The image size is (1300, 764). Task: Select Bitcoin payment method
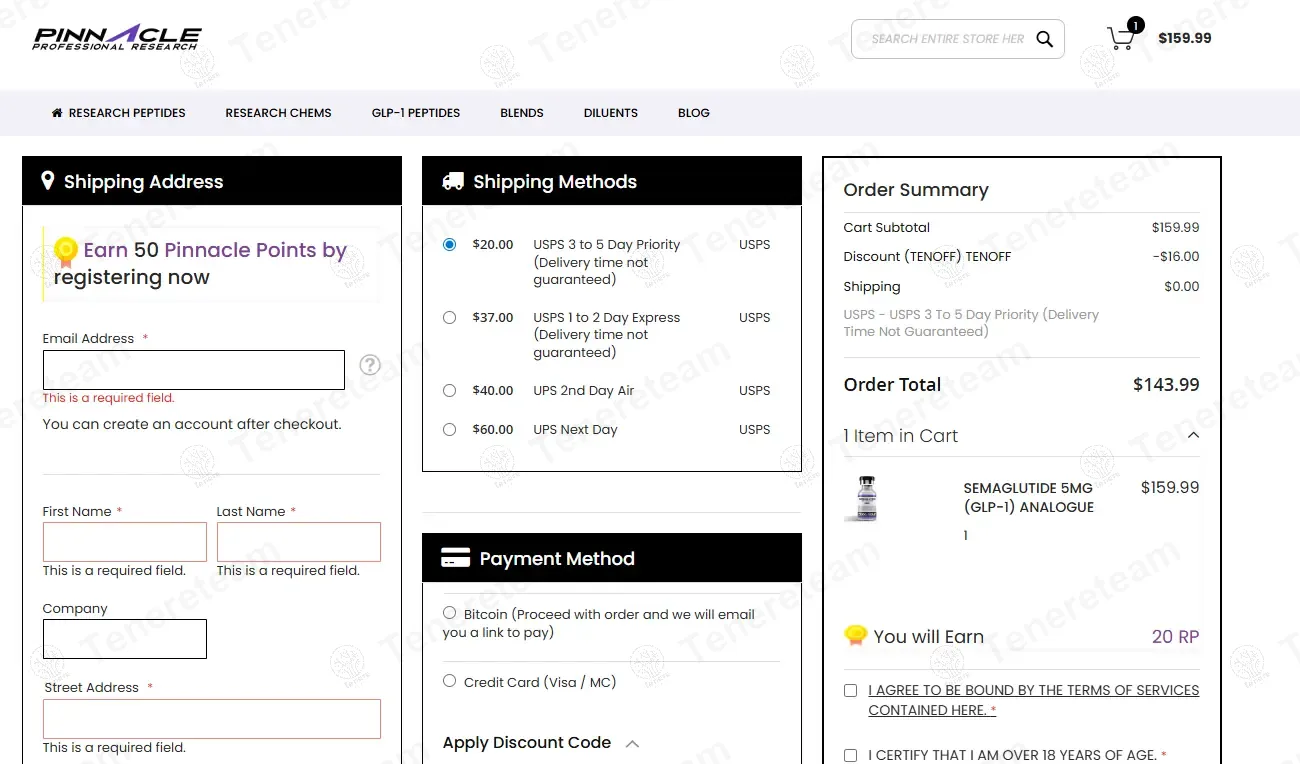point(449,613)
